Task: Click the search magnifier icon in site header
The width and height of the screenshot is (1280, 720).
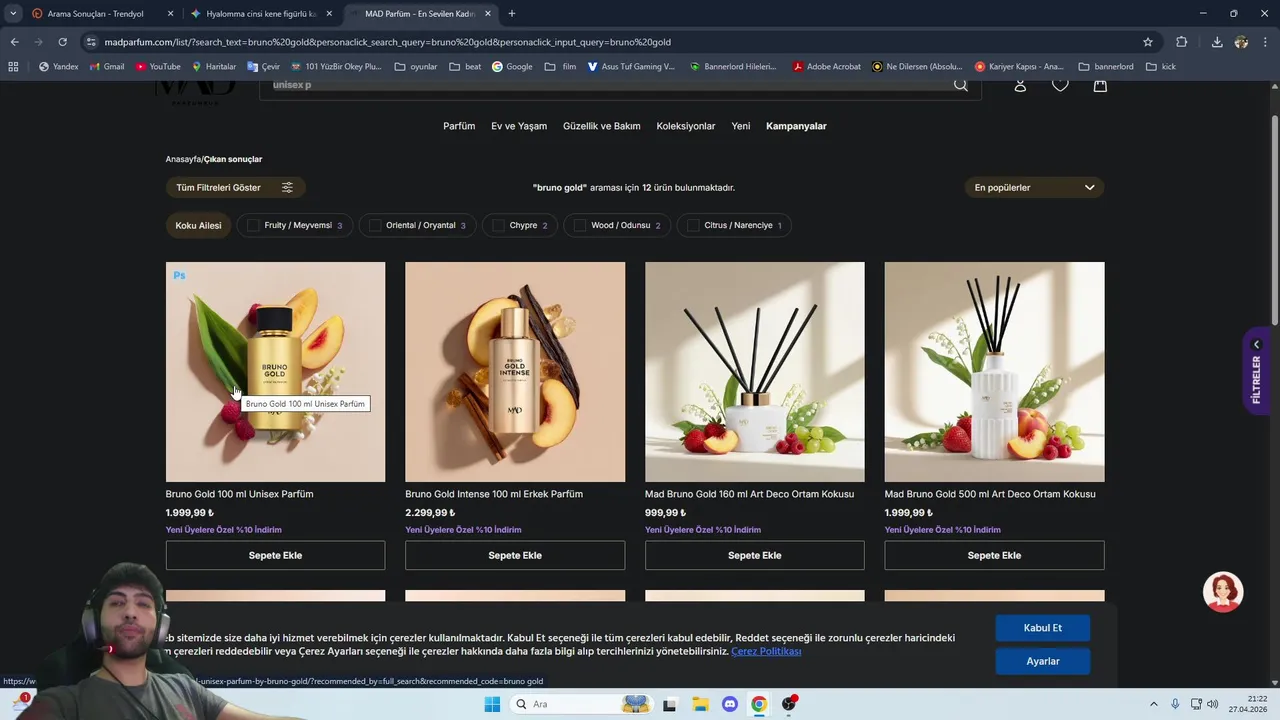Action: click(x=960, y=85)
